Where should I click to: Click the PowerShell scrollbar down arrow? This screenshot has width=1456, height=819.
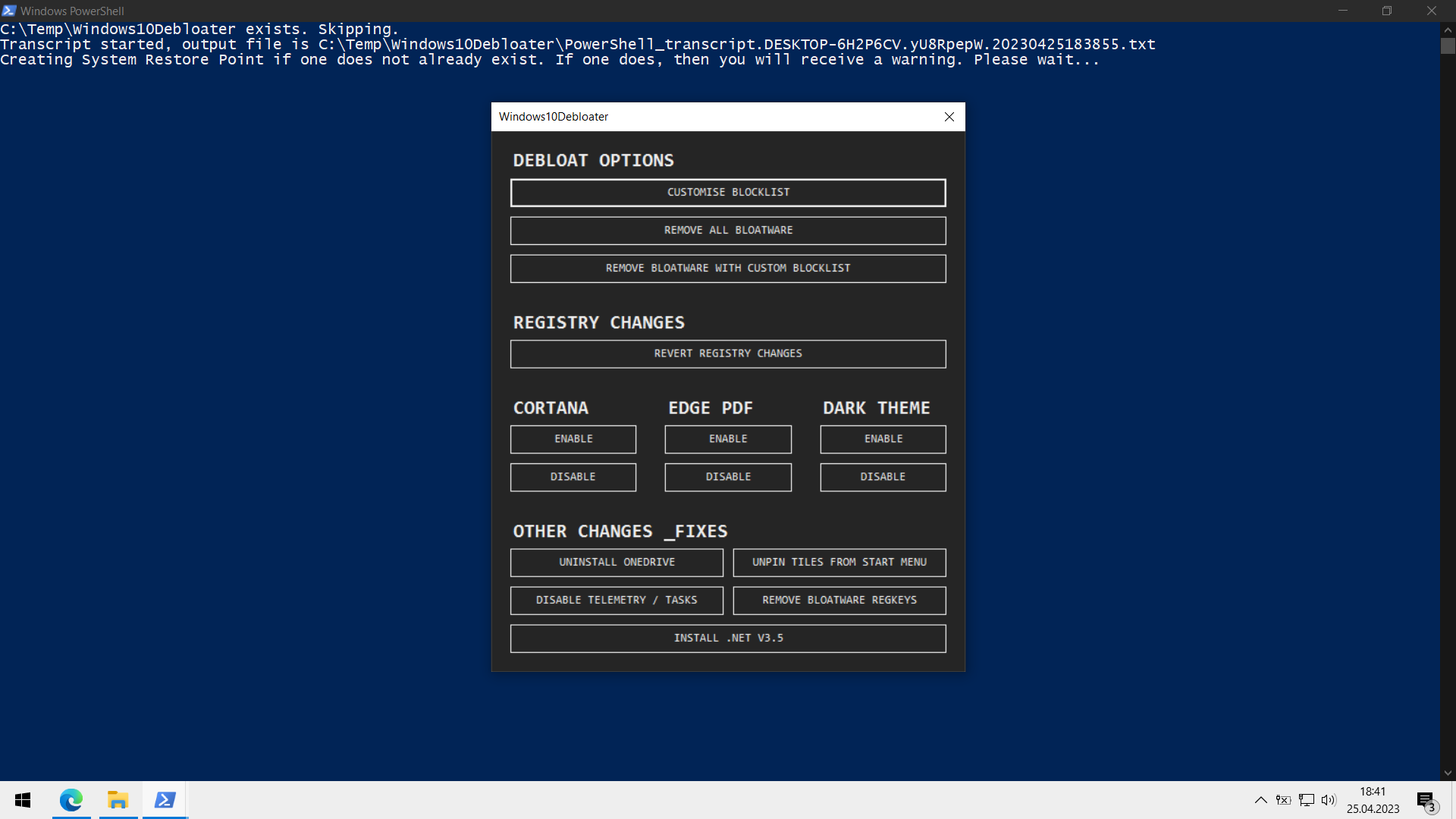tap(1448, 773)
